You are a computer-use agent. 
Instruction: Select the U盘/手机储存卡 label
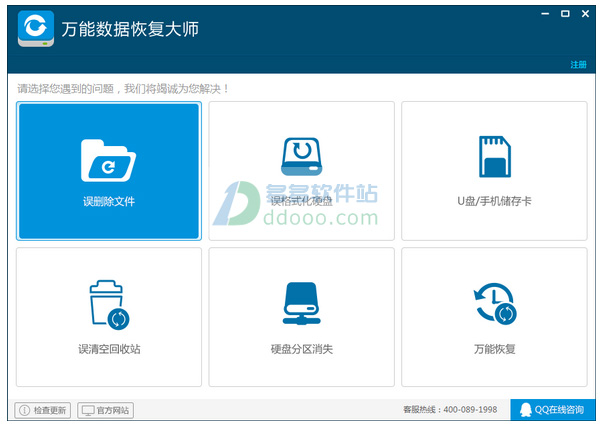coord(494,201)
